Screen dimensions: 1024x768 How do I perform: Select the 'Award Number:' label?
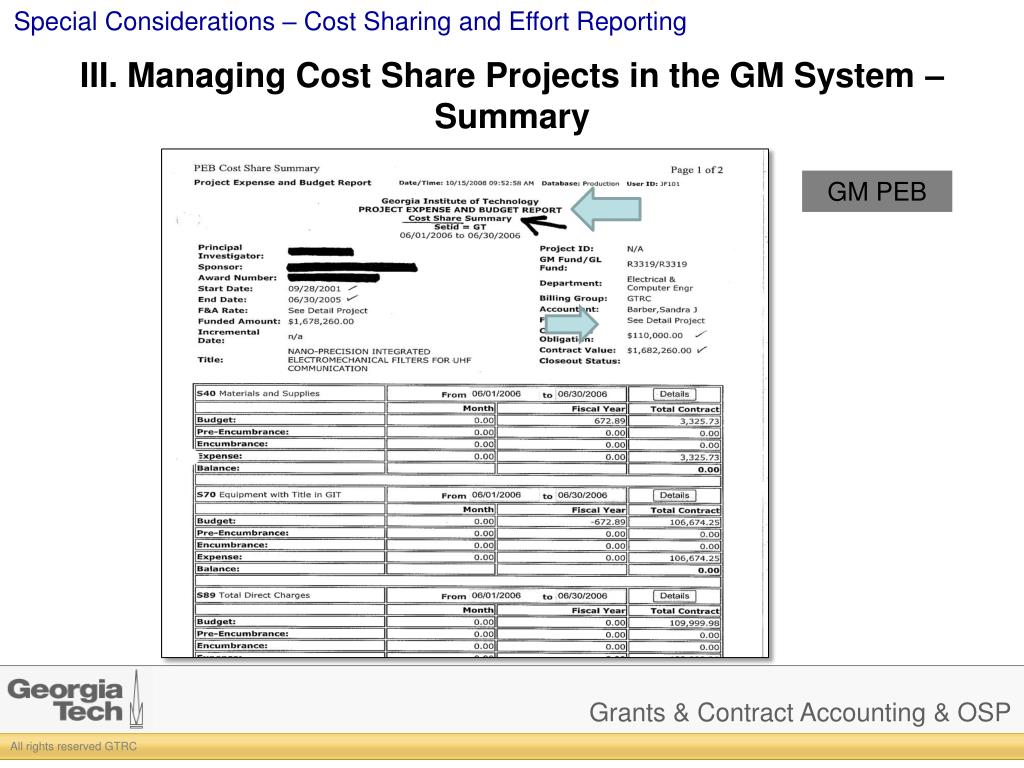[237, 278]
